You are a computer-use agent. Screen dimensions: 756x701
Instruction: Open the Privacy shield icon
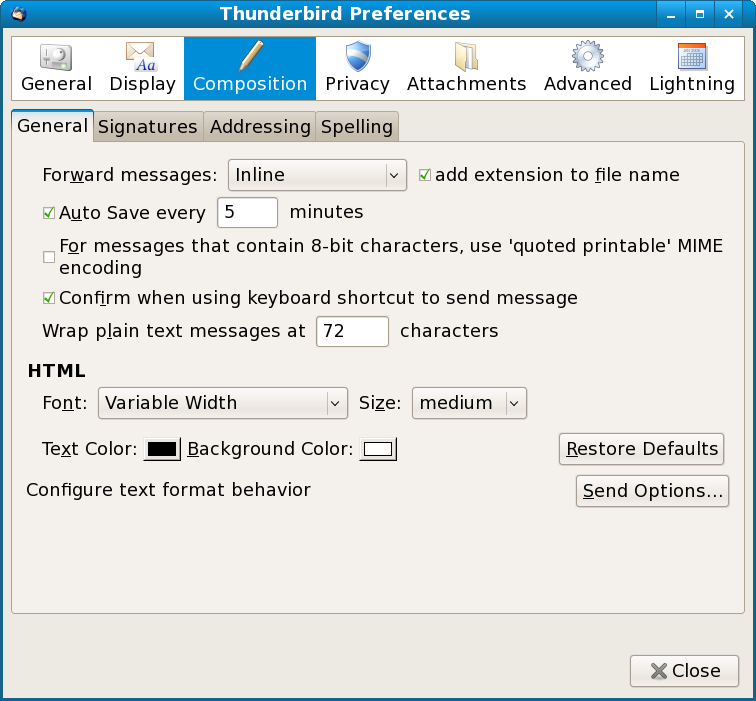(x=358, y=56)
